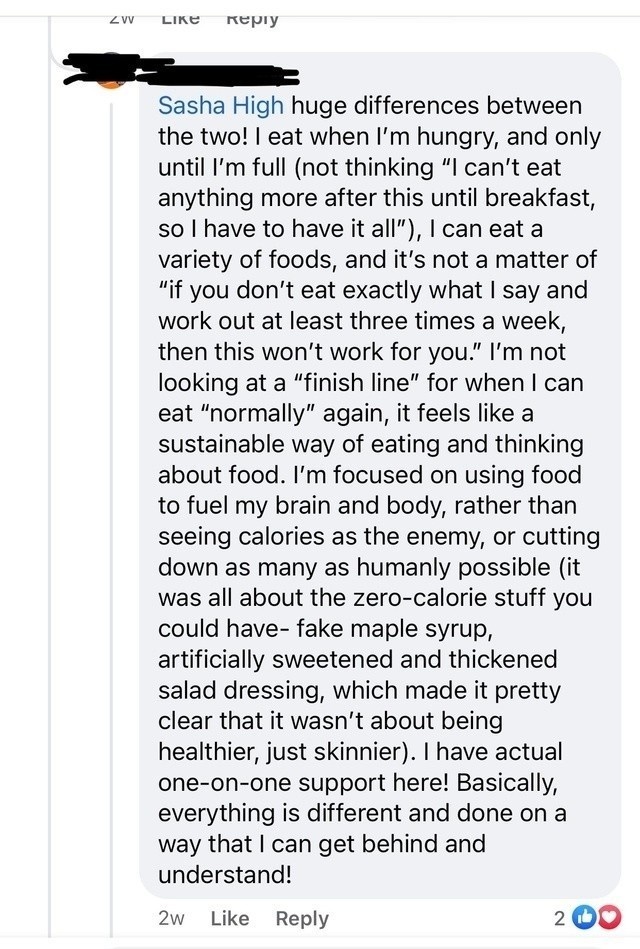Click the 2w timestamp below the comment
The image size is (640, 949).
[173, 917]
